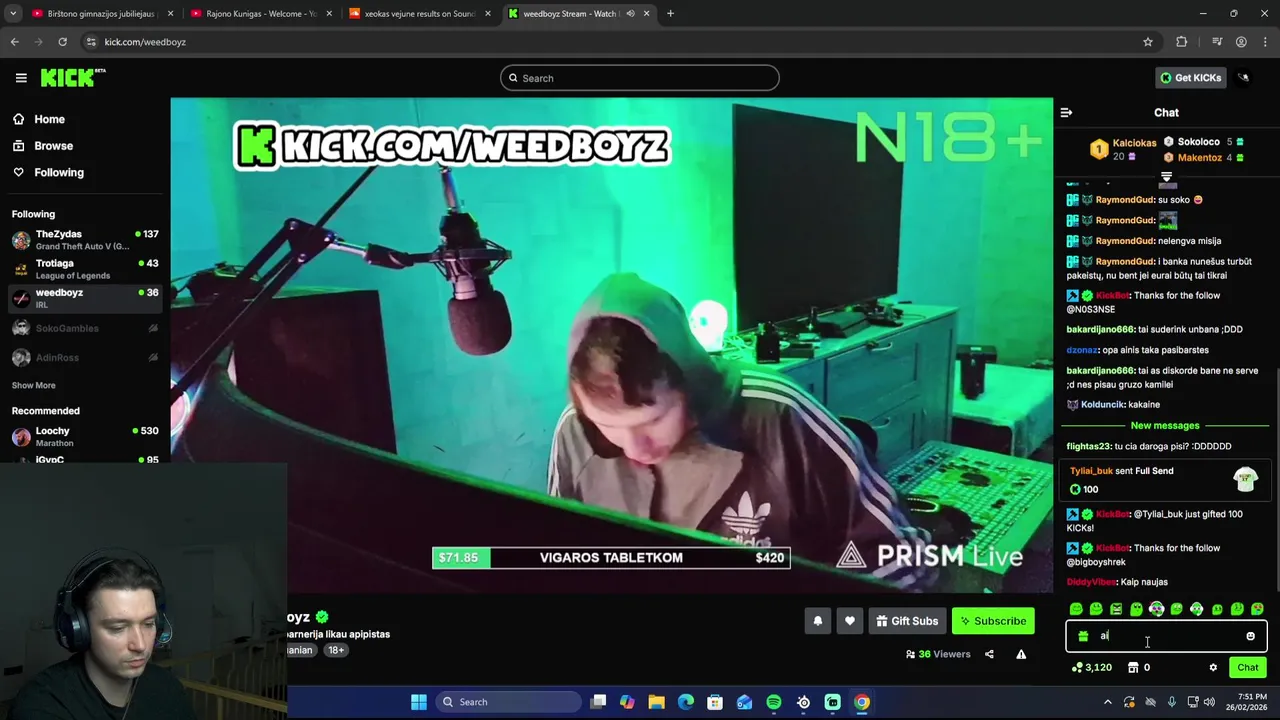Click the Get KICKs button
This screenshot has height=720, width=1280.
tap(1190, 78)
